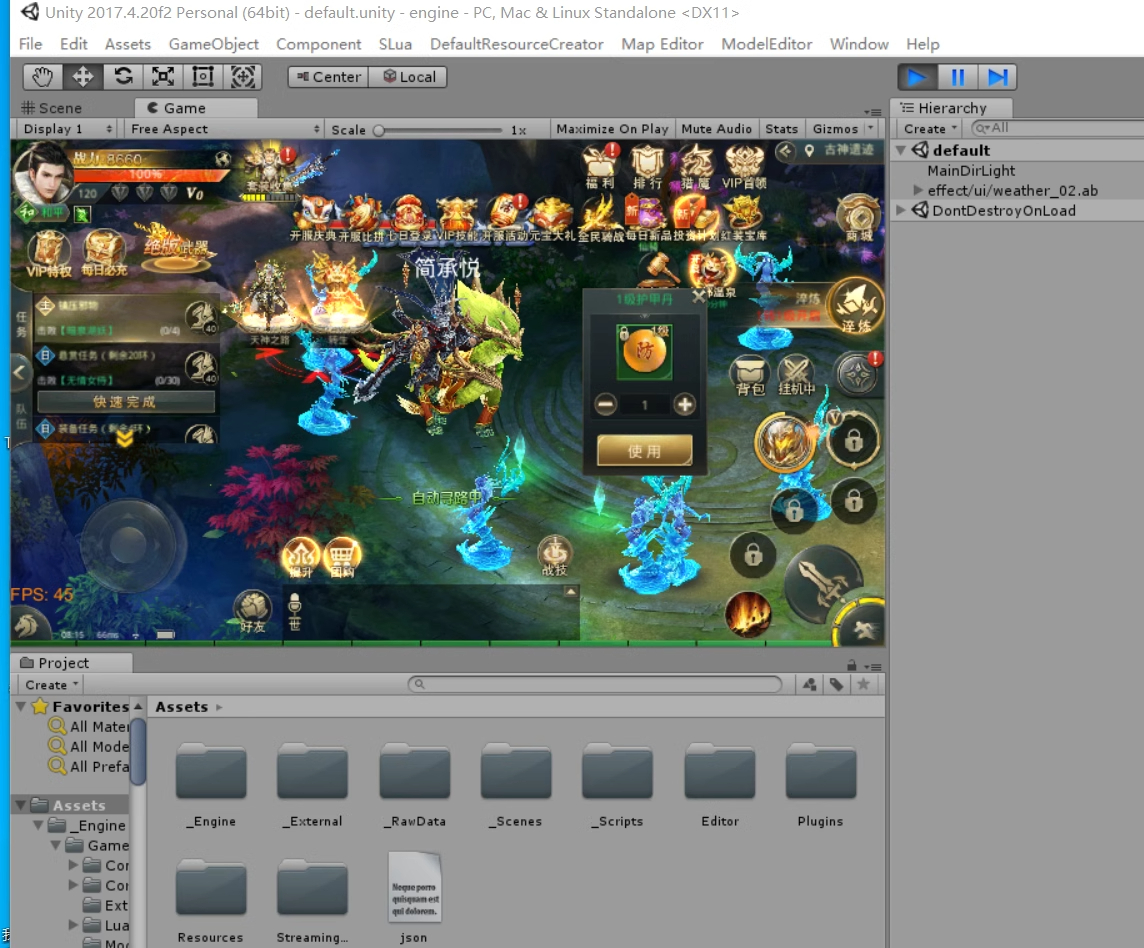Toggle Maximize On Play
1144x948 pixels.
[611, 129]
